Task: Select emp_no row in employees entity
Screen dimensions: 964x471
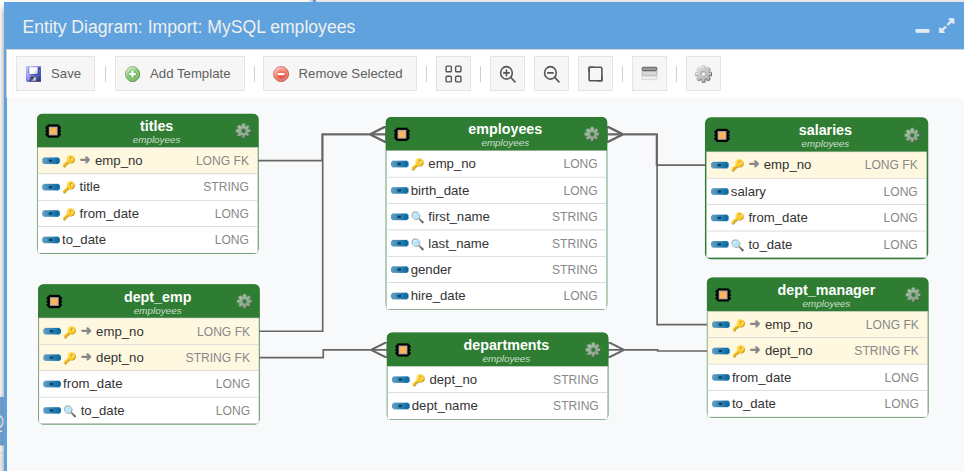Action: pos(496,164)
